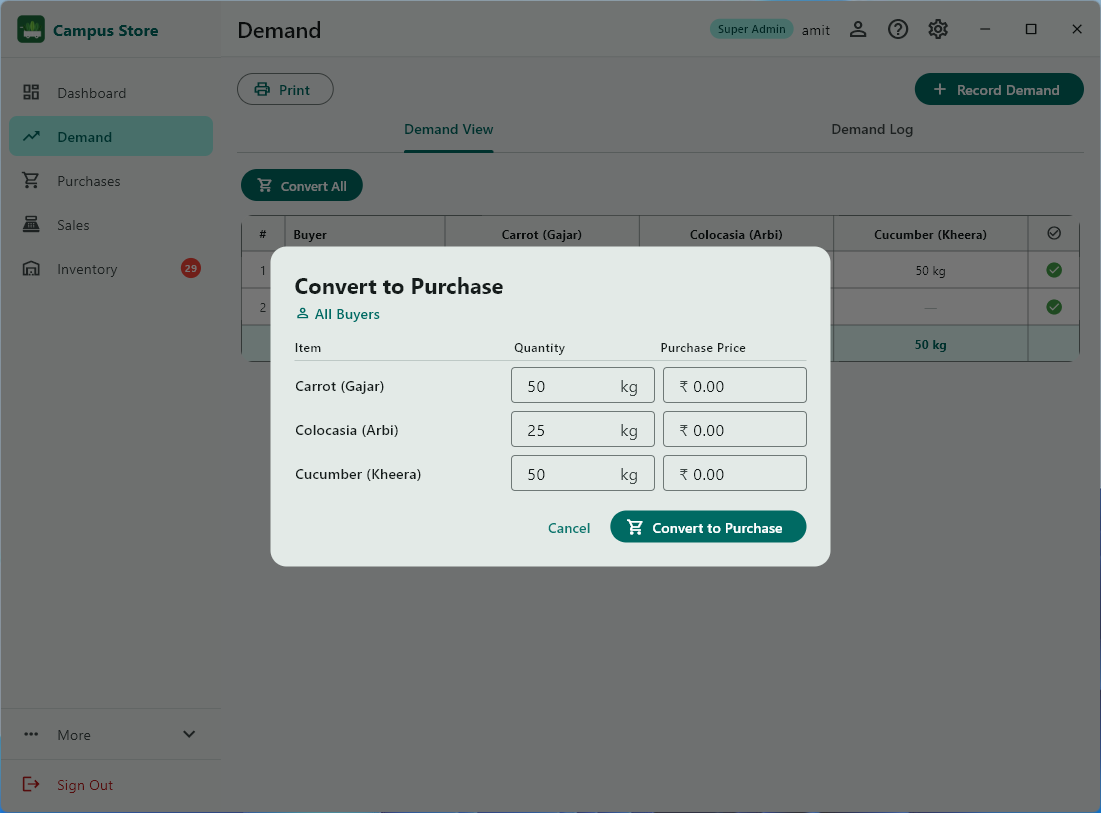1101x813 pixels.
Task: Open the user profile icon
Action: coord(858,29)
